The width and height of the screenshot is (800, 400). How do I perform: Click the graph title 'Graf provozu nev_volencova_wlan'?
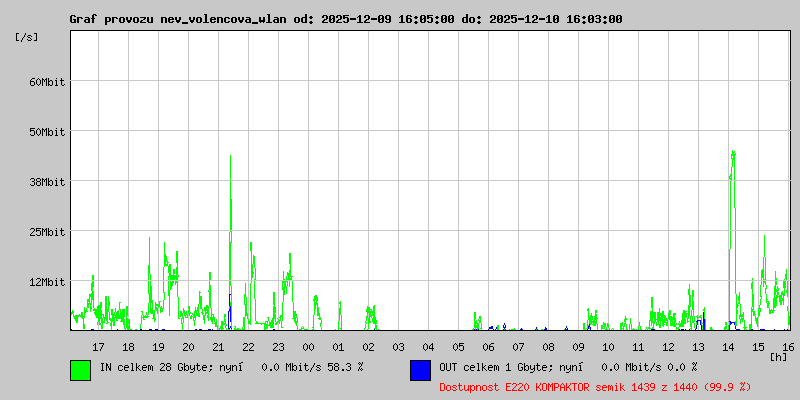(x=178, y=19)
